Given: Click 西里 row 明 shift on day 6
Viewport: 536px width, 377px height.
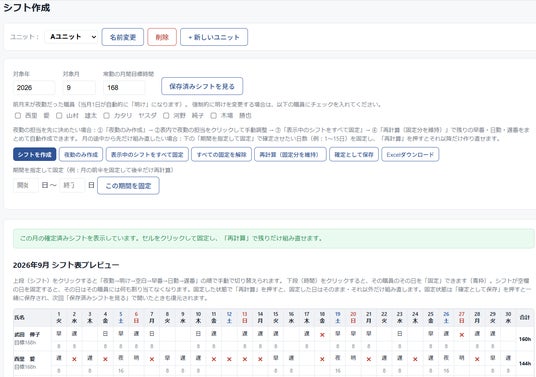Looking at the screenshot, I should click(x=136, y=358).
